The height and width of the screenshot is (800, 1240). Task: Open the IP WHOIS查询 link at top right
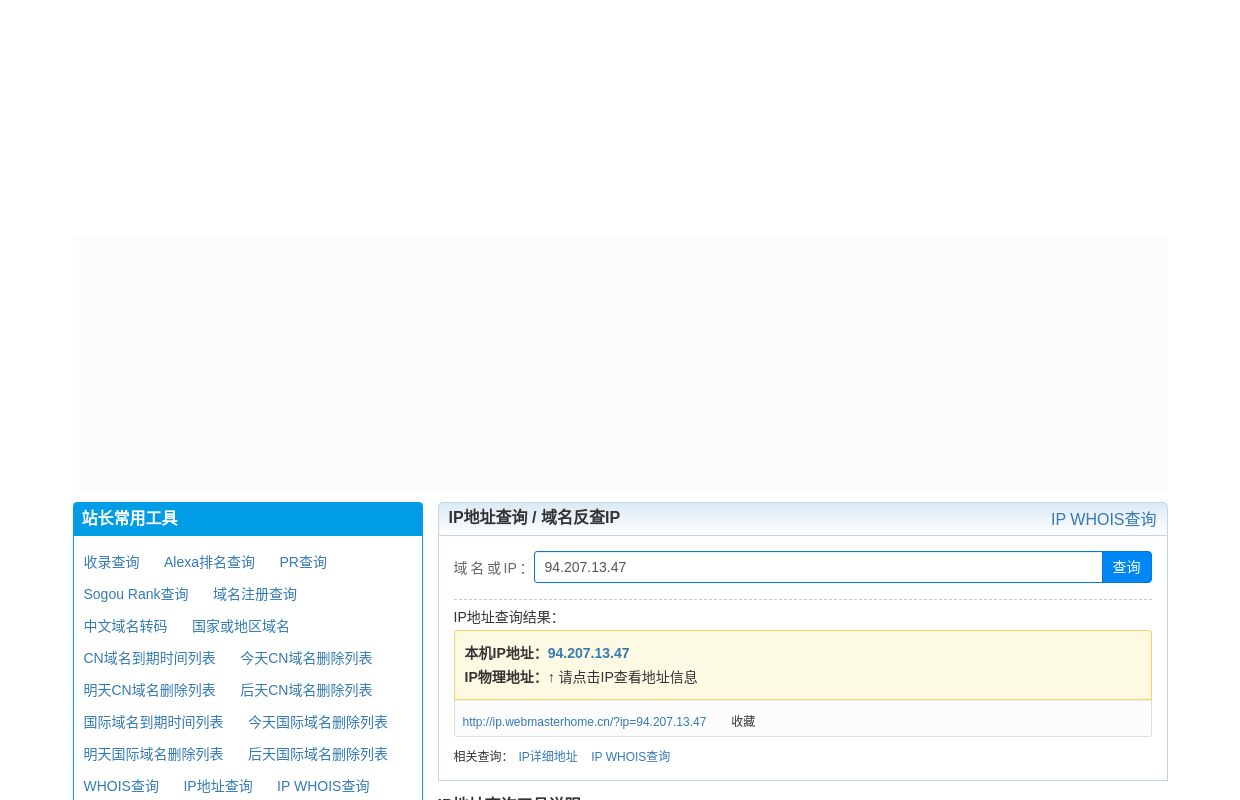[x=1103, y=519]
